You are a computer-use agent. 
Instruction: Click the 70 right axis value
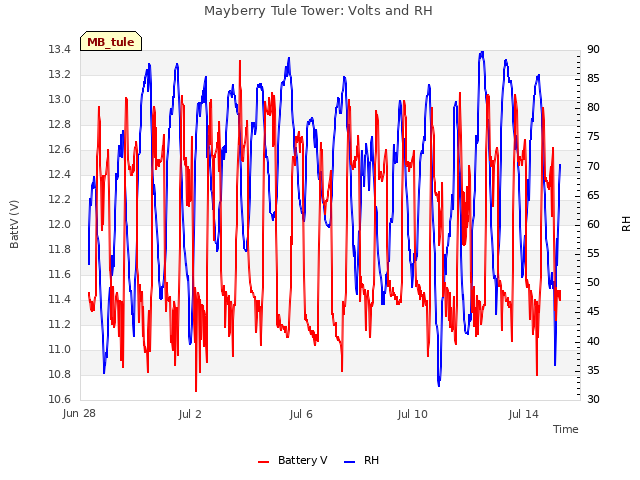(593, 167)
